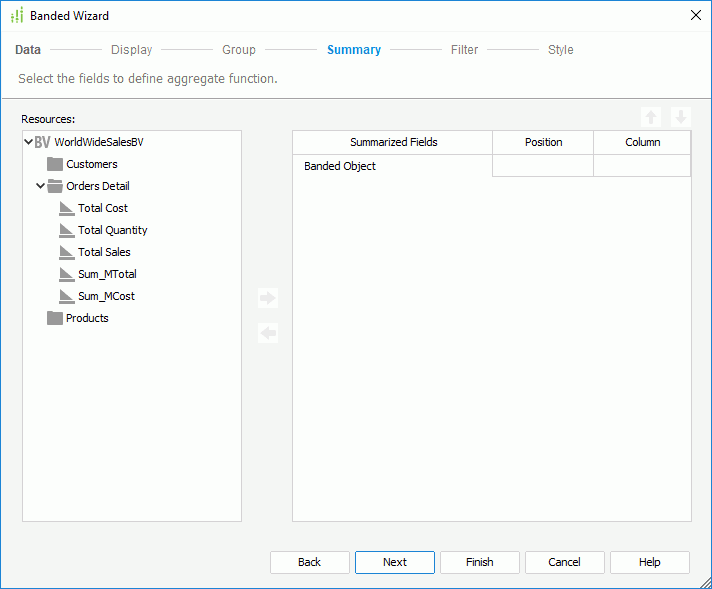Click the remove field left-arrow button

(x=268, y=333)
